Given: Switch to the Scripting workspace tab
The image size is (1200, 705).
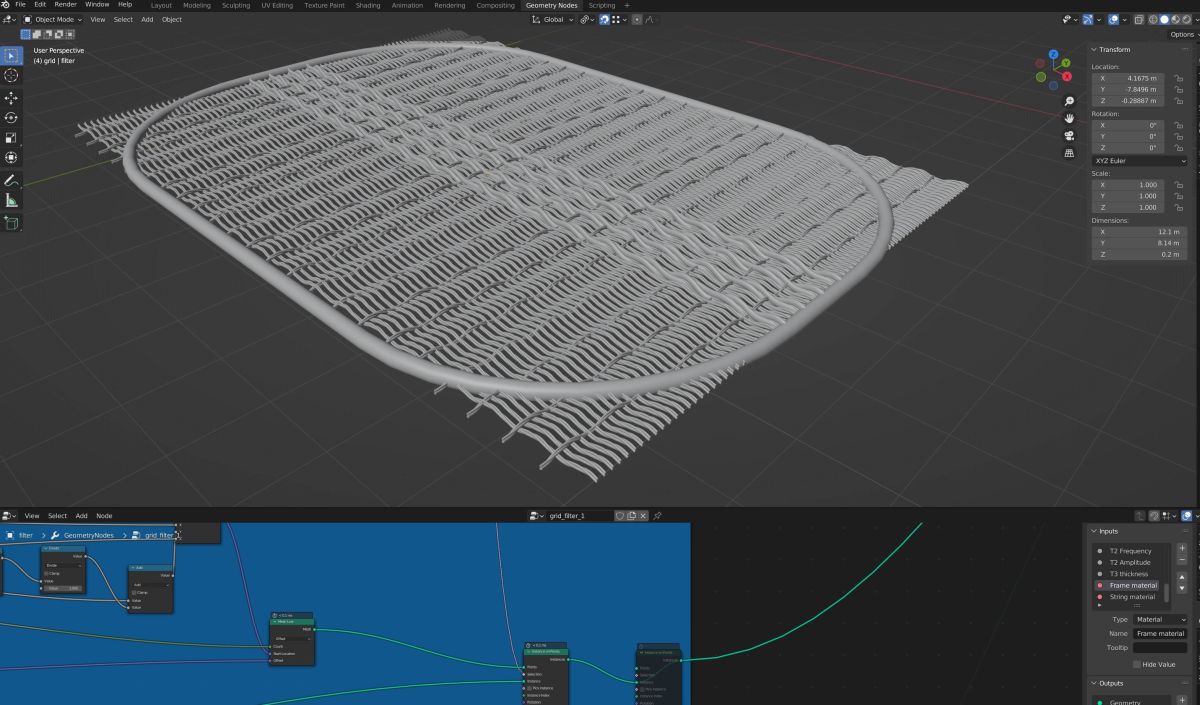Looking at the screenshot, I should 602,5.
